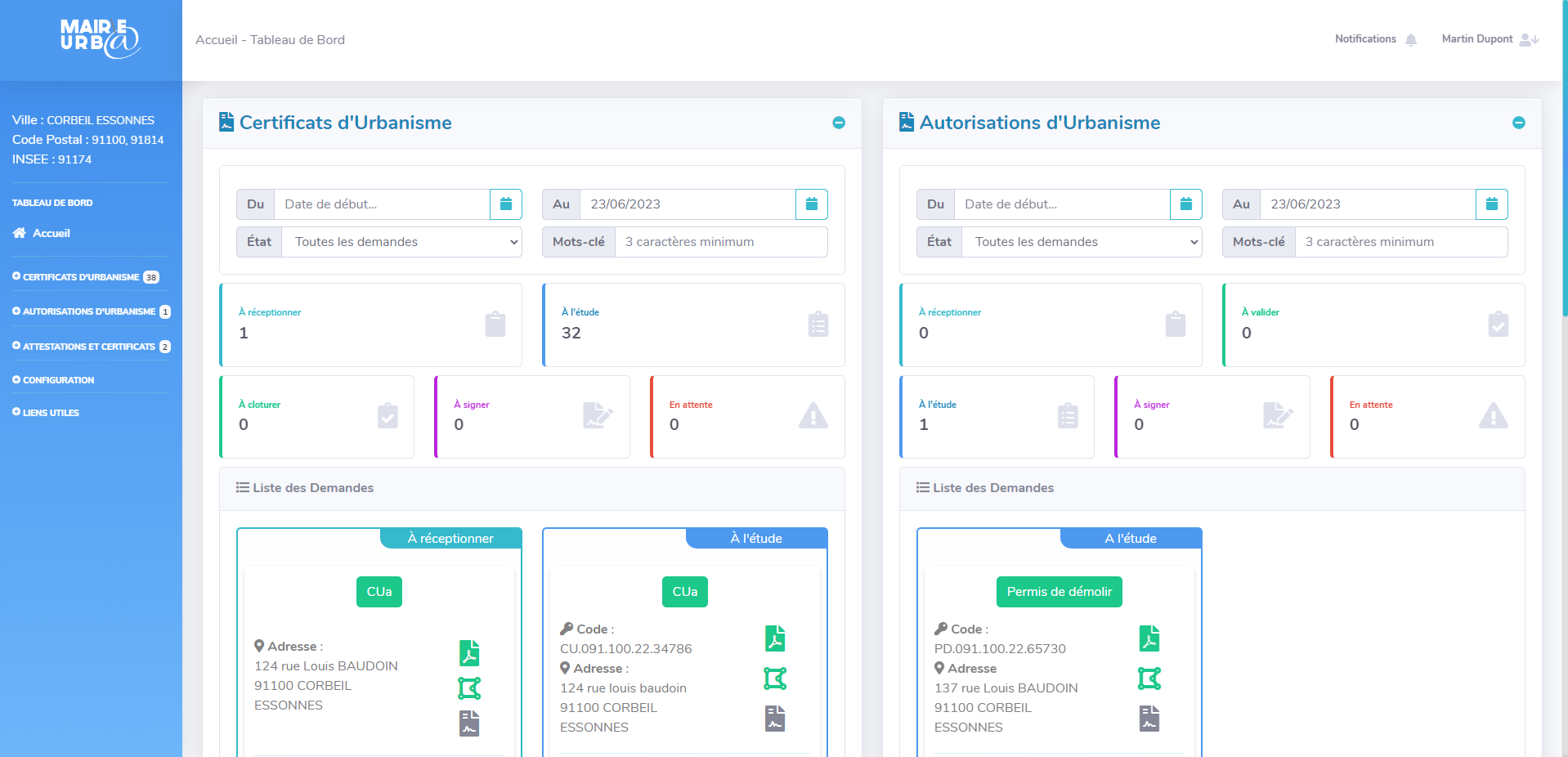The width and height of the screenshot is (1568, 757).
Task: Focus Mots-clé field in Autorisations panel
Action: (x=1401, y=242)
